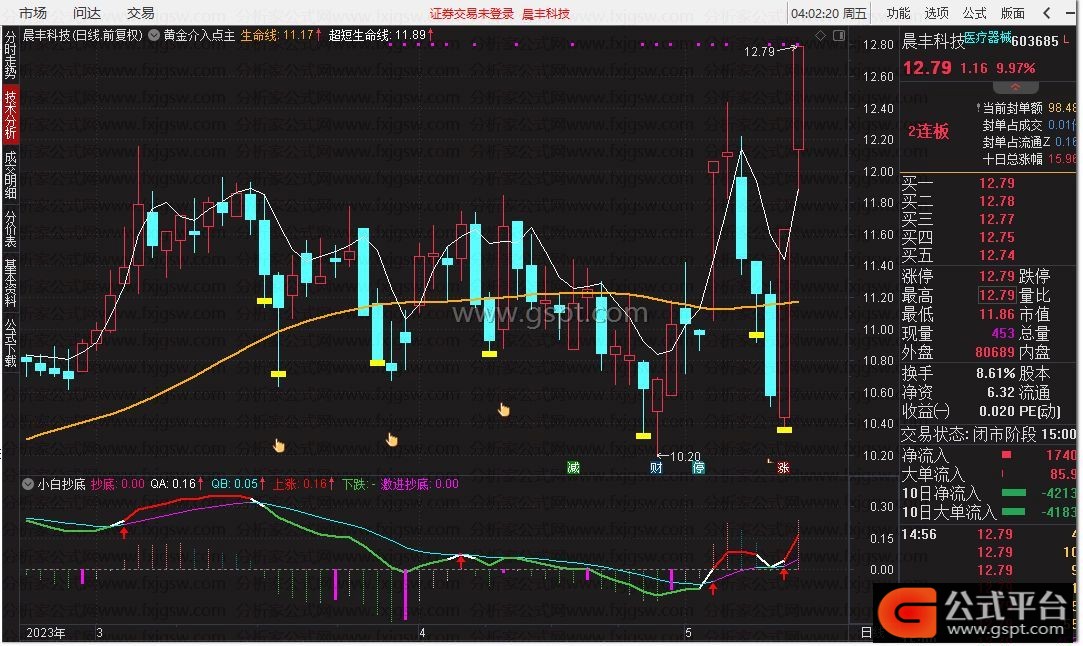The width and height of the screenshot is (1083, 646).
Task: Click the 买五 bid price row
Action: pyautogui.click(x=989, y=256)
